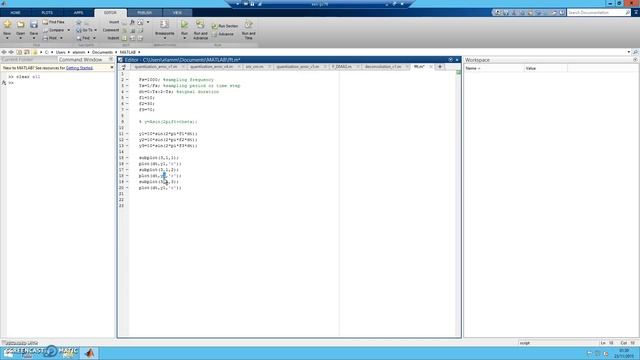Viewport: 640px width, 360px height.
Task: Click the Workspace panel actions icon
Action: 635,60
